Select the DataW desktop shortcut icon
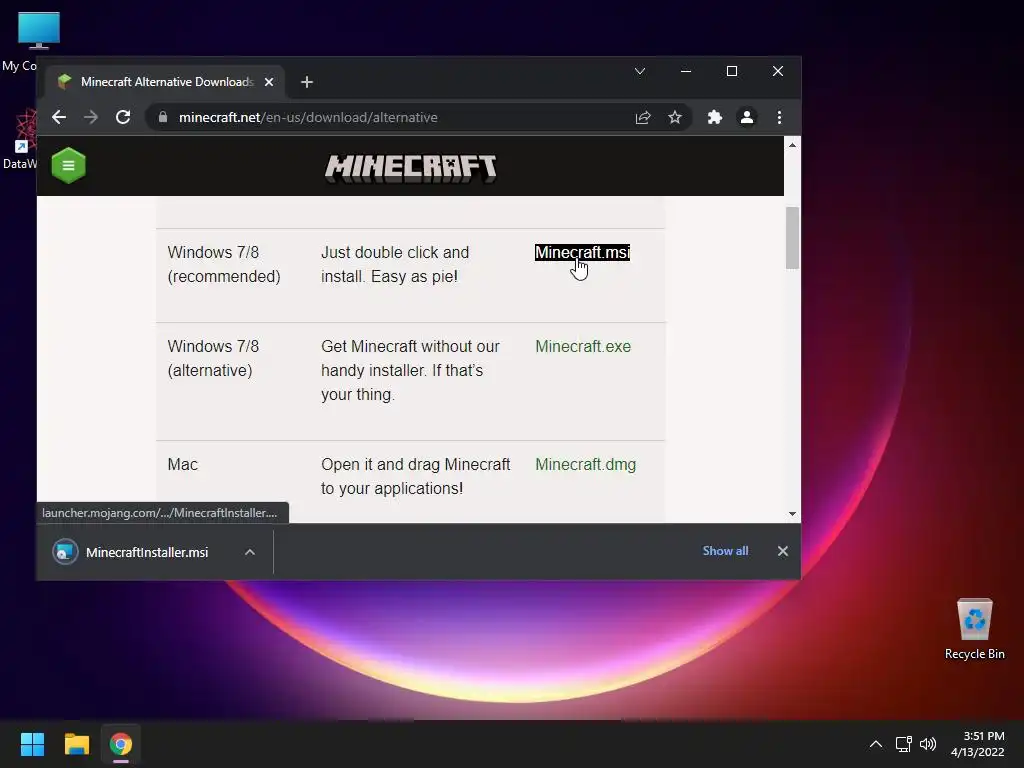Viewport: 1024px width, 768px height. click(x=20, y=140)
